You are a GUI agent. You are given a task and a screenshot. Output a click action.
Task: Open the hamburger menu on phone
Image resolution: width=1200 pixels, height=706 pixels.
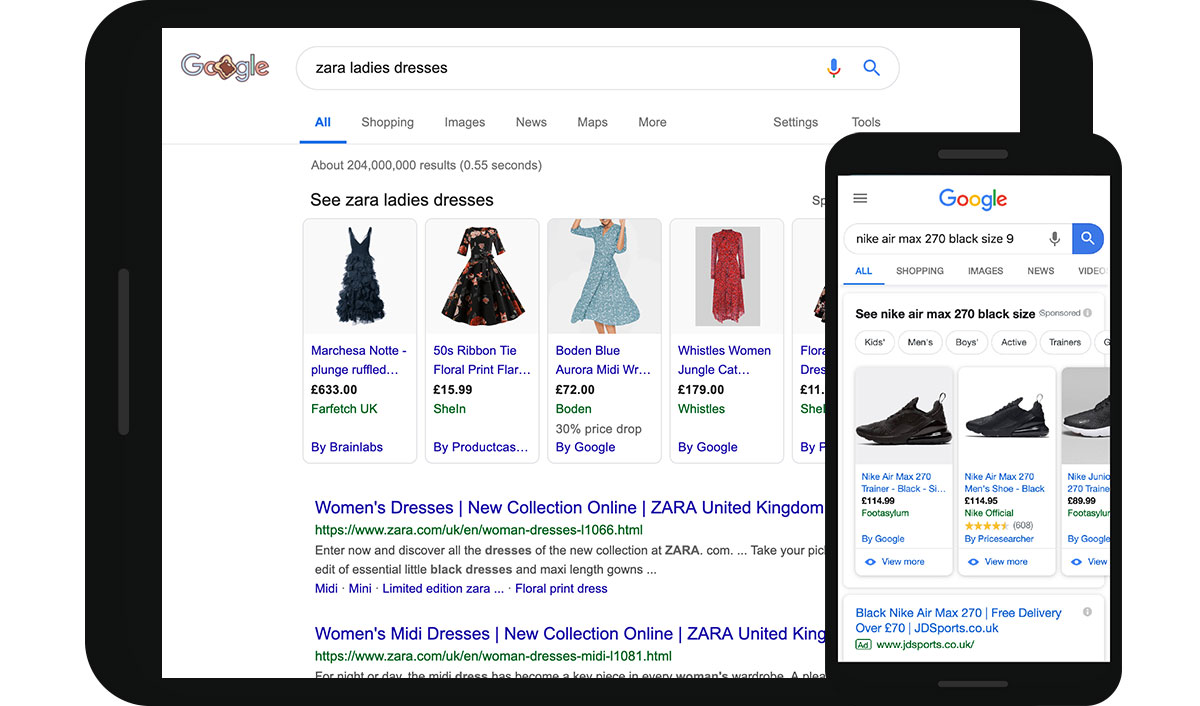(x=860, y=198)
